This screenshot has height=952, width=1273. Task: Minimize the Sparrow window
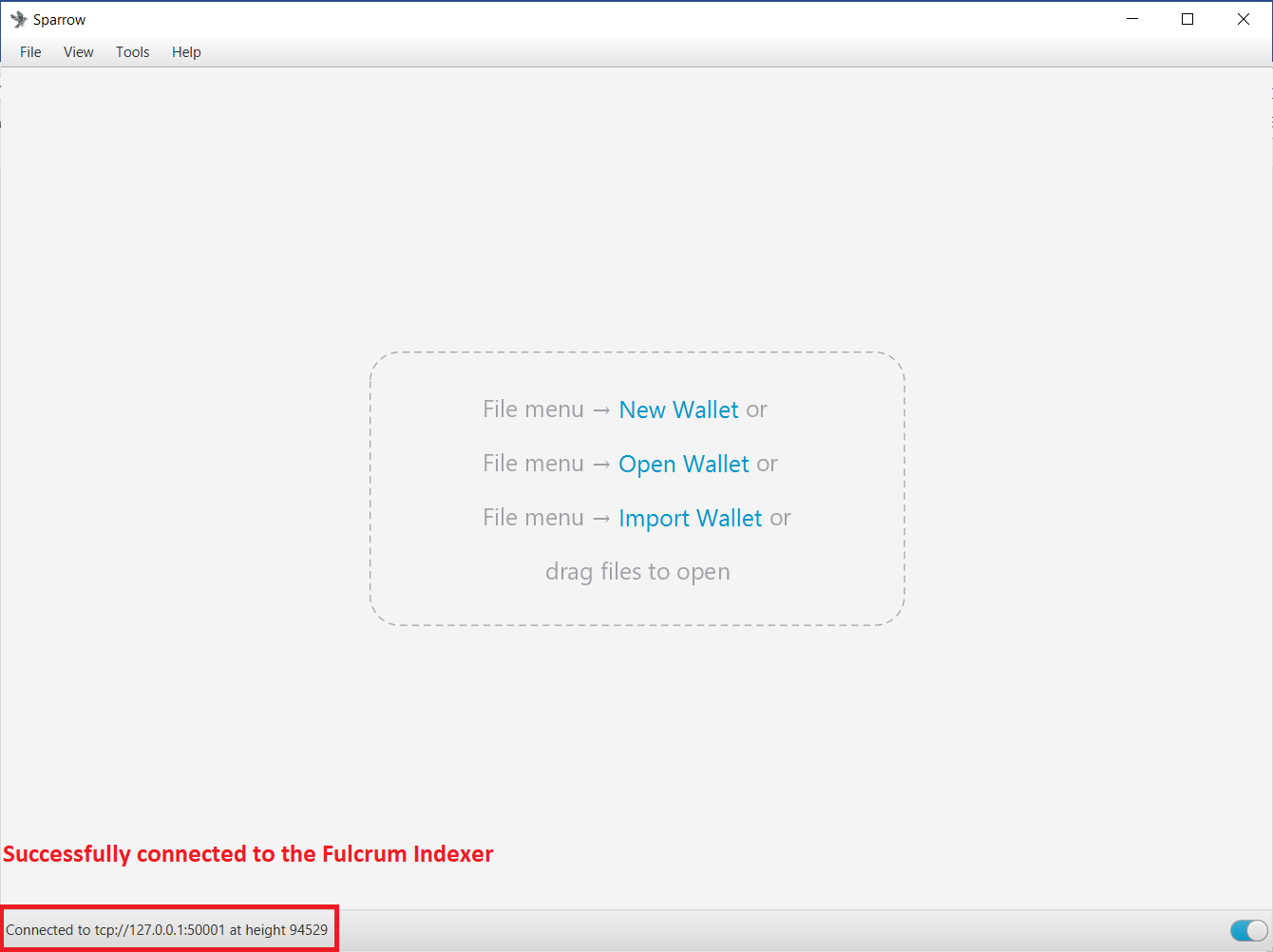point(1132,19)
